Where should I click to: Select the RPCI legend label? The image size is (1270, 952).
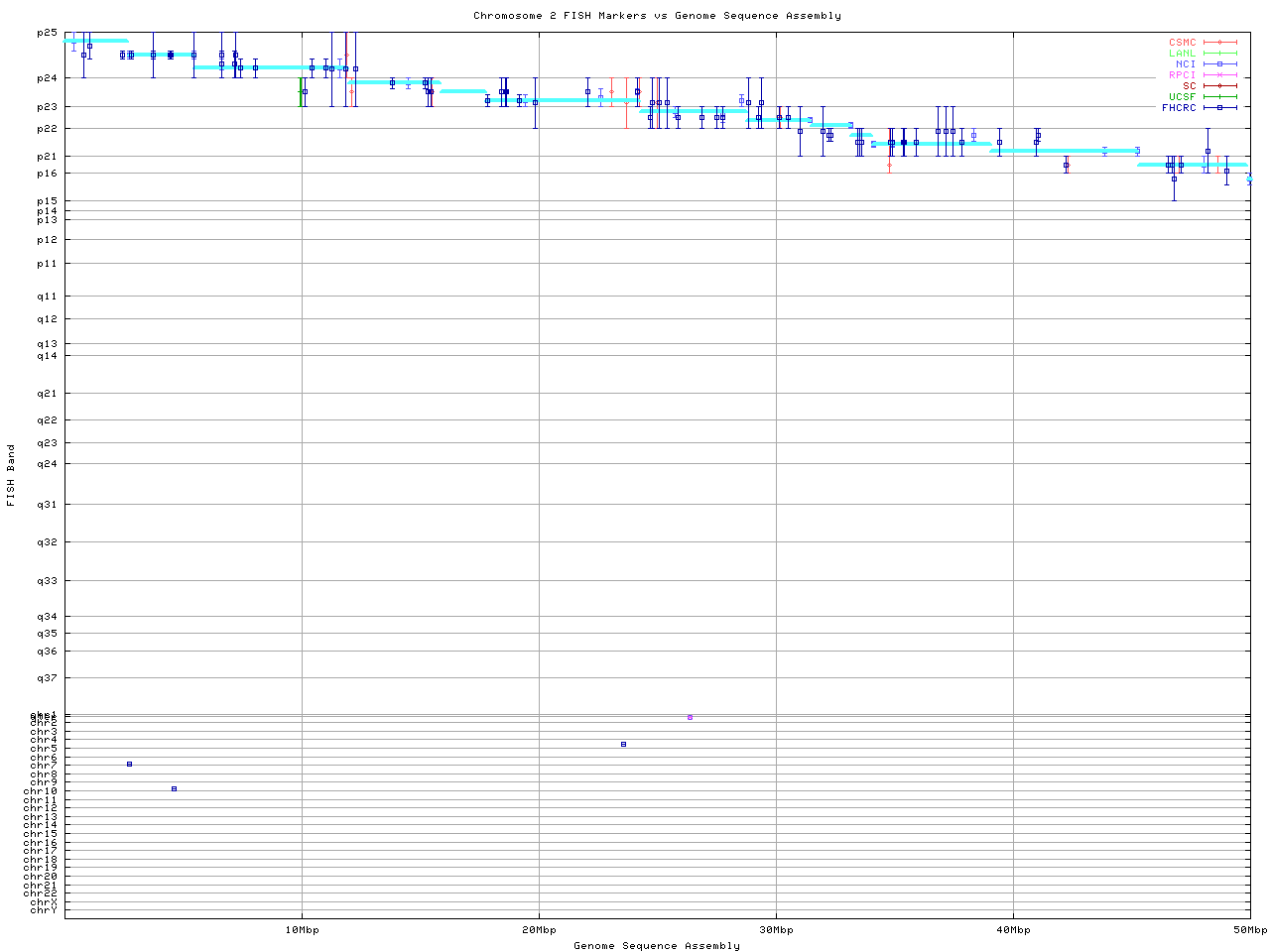[1182, 74]
